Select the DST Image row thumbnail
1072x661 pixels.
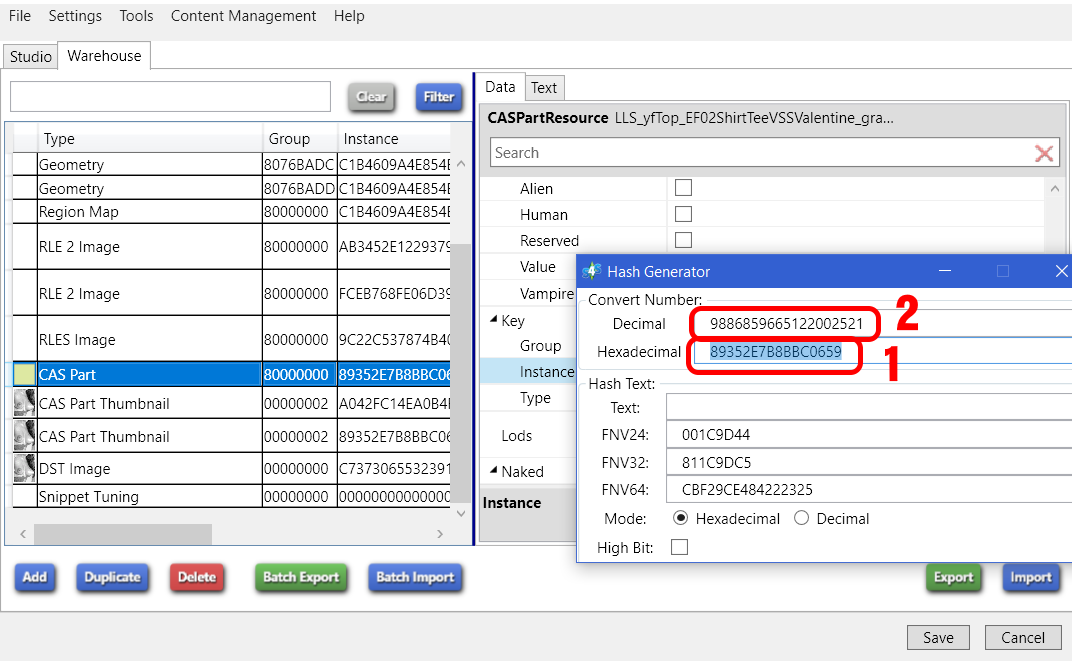coord(25,469)
